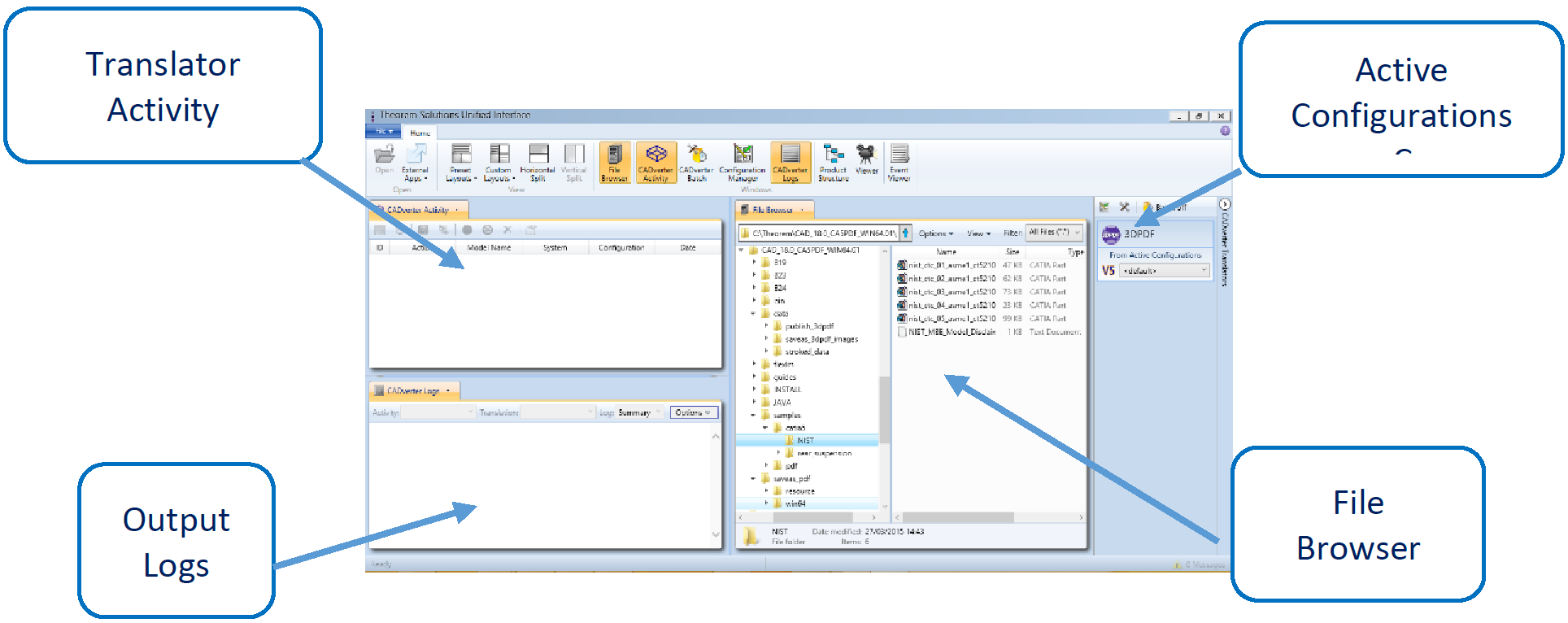
Task: Click the System column header
Action: coord(555,247)
